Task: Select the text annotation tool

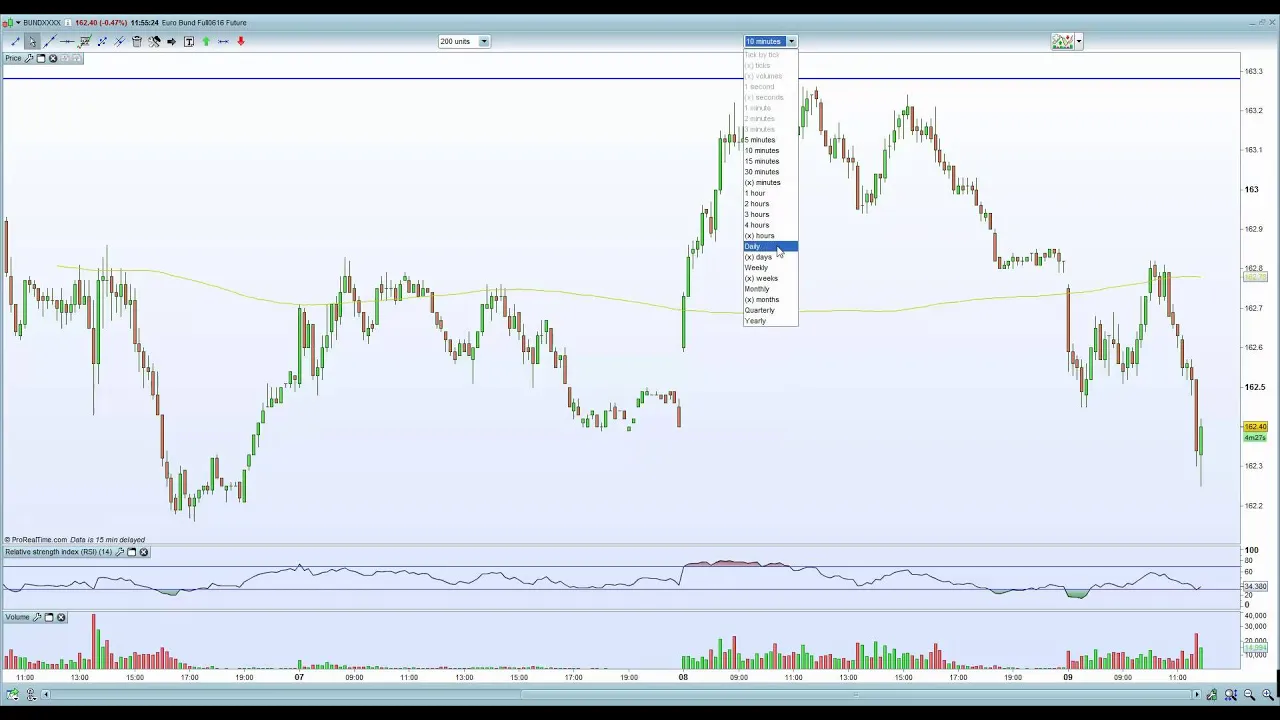Action: click(x=189, y=41)
